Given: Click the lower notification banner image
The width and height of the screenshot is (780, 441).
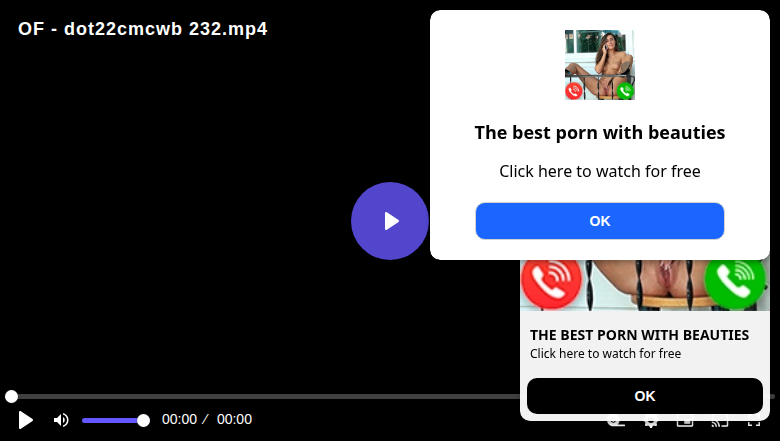Looking at the screenshot, I should click(x=645, y=285).
